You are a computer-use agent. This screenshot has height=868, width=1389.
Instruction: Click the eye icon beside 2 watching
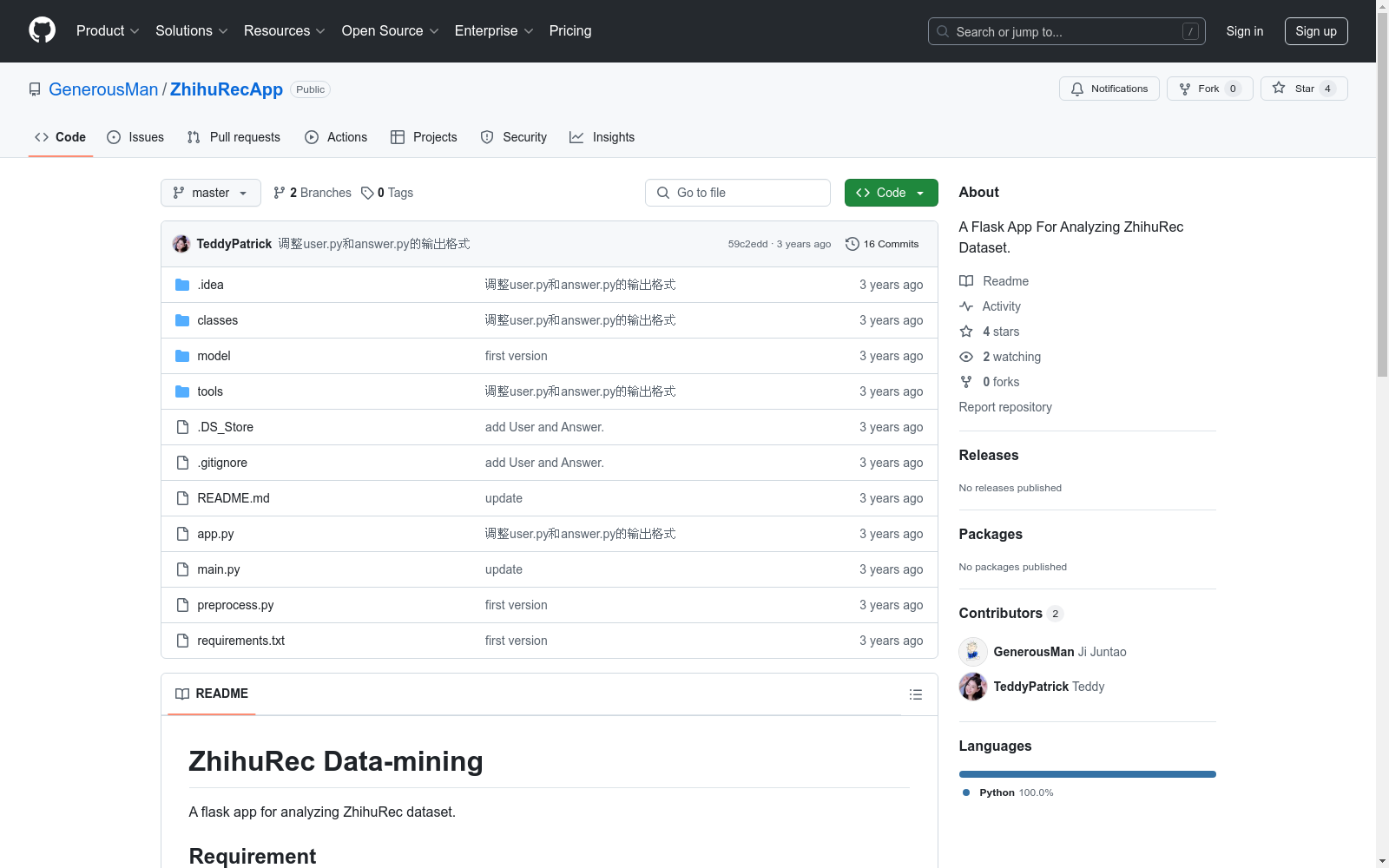pyautogui.click(x=966, y=357)
